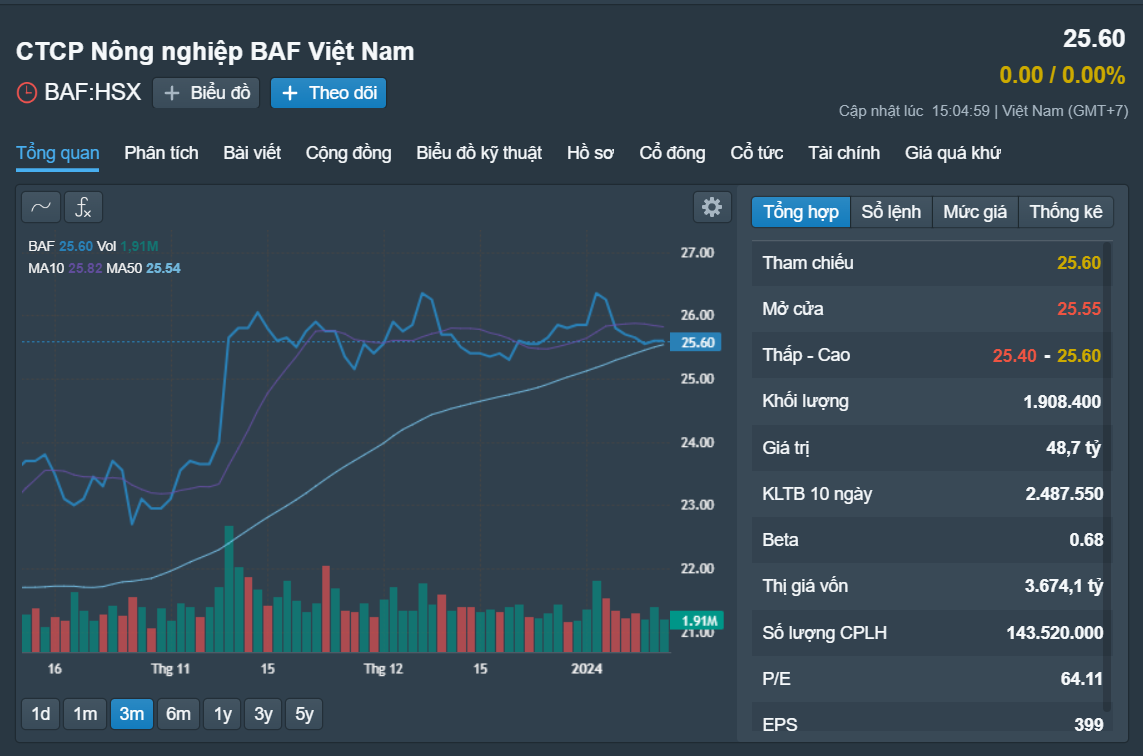Screen dimensions: 1143x756
Task: Open the Cộng đồng tab
Action: click(x=348, y=153)
